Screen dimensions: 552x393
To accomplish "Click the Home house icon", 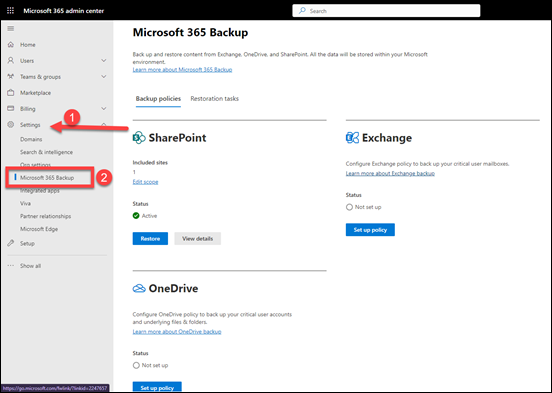I will 11,44.
